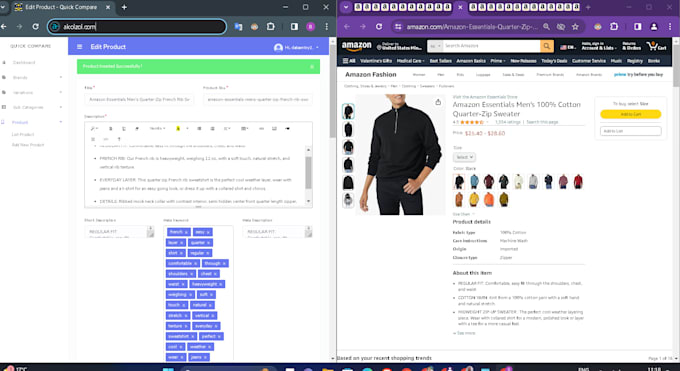Open the paragraph alignment dropdown in editor
The width and height of the screenshot is (680, 371).
click(x=227, y=128)
